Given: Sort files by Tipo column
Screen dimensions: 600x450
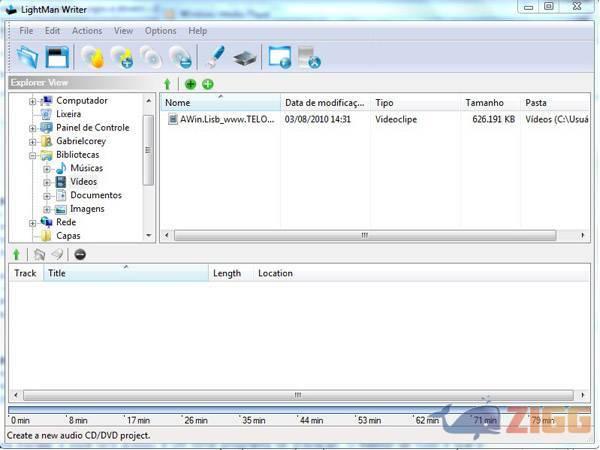Looking at the screenshot, I should coord(415,103).
